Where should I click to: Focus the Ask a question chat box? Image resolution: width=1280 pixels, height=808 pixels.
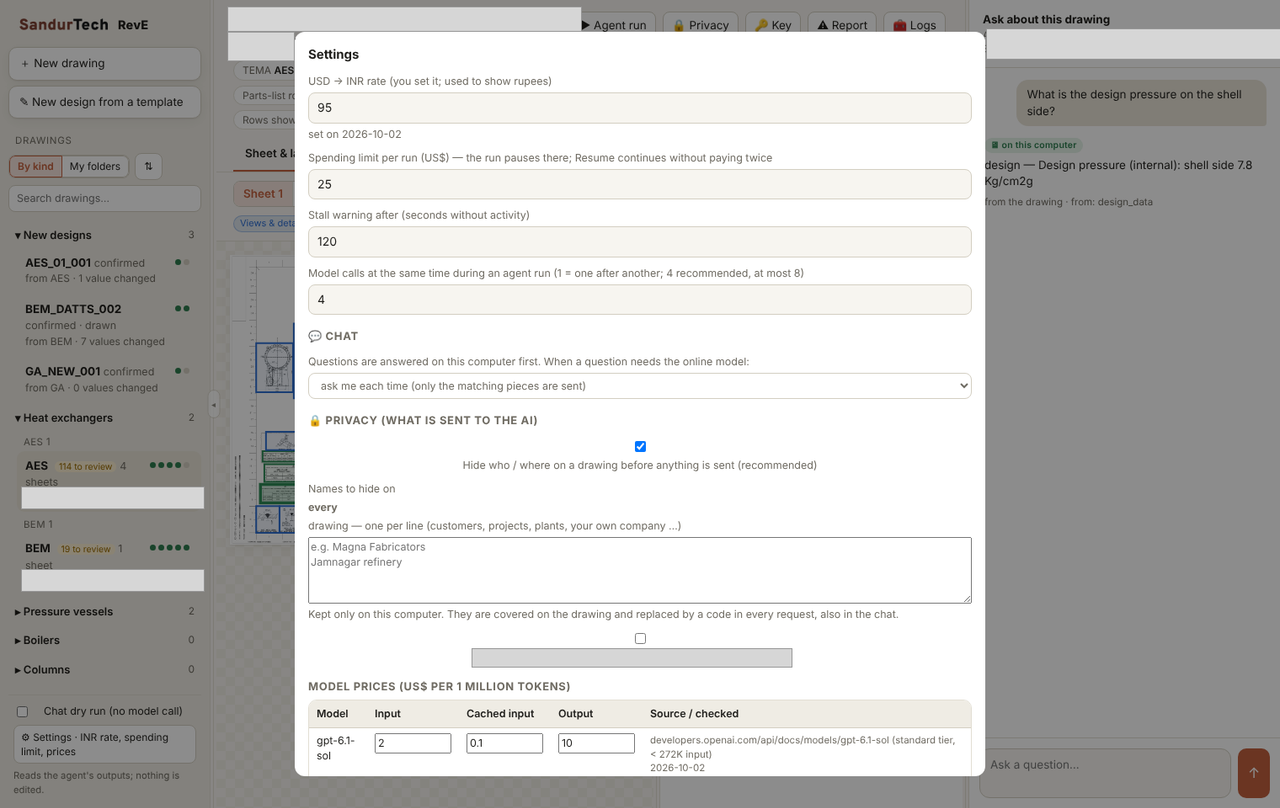pos(1105,773)
